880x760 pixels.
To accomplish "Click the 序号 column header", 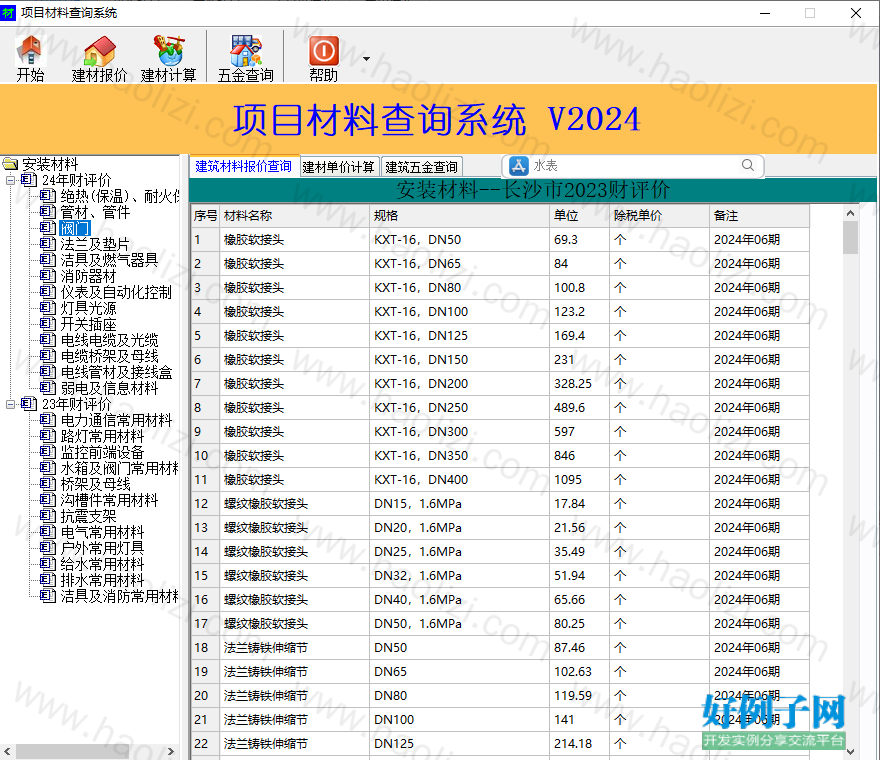I will tap(205, 216).
